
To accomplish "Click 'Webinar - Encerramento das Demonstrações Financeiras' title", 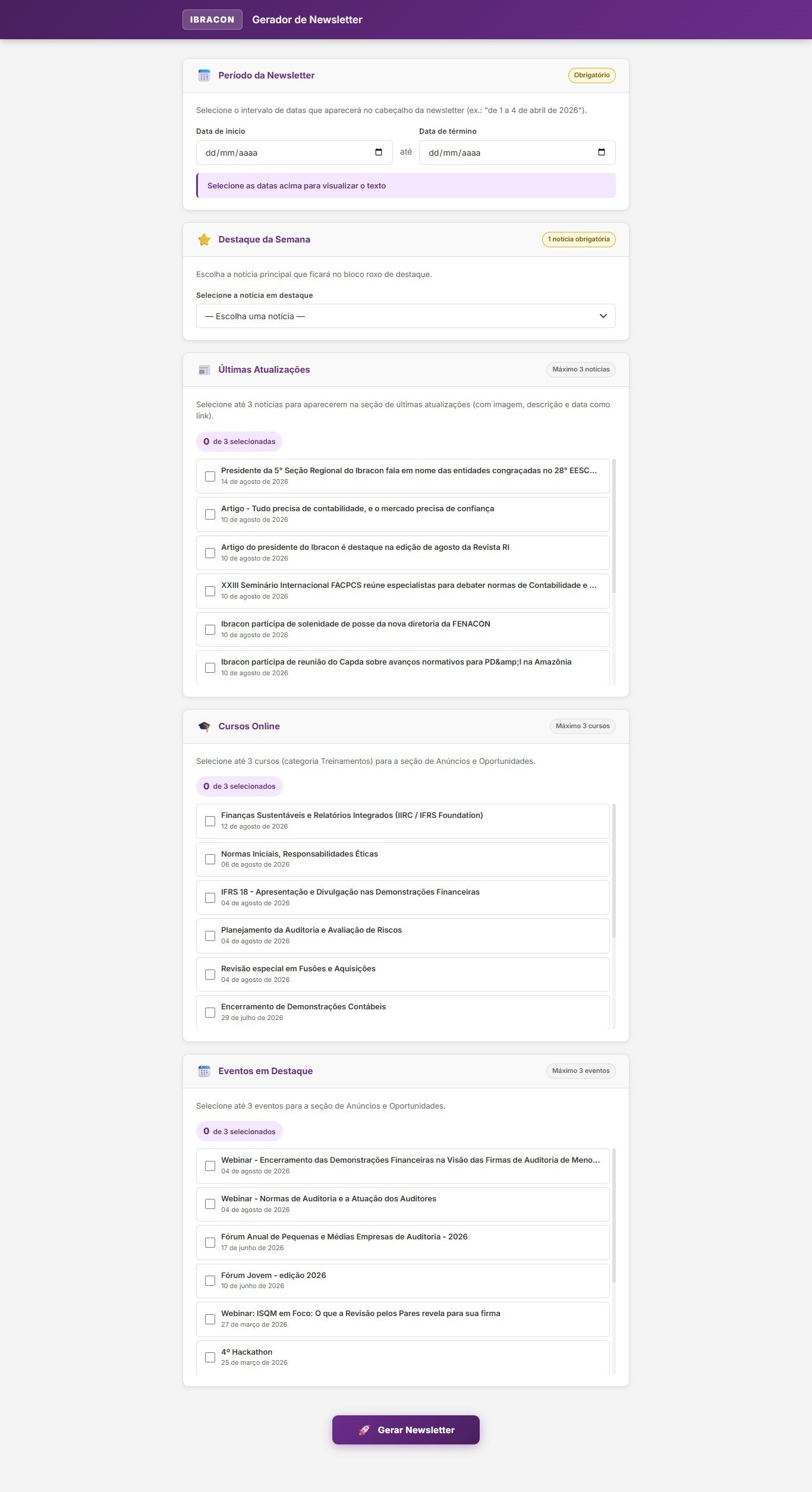I will click(x=411, y=1160).
